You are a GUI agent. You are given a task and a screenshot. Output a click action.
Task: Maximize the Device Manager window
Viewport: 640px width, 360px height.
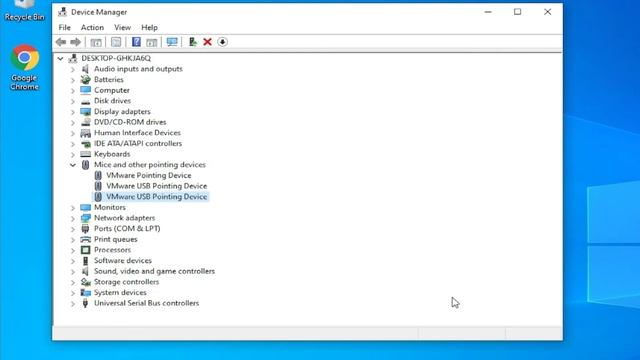click(x=518, y=12)
